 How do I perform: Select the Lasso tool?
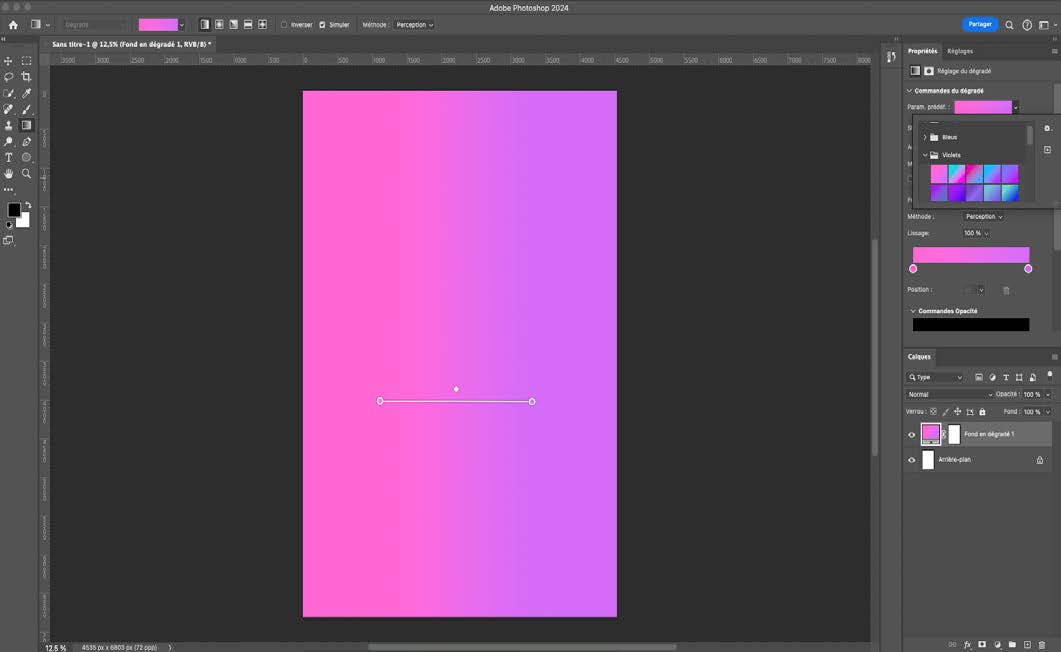click(x=9, y=77)
